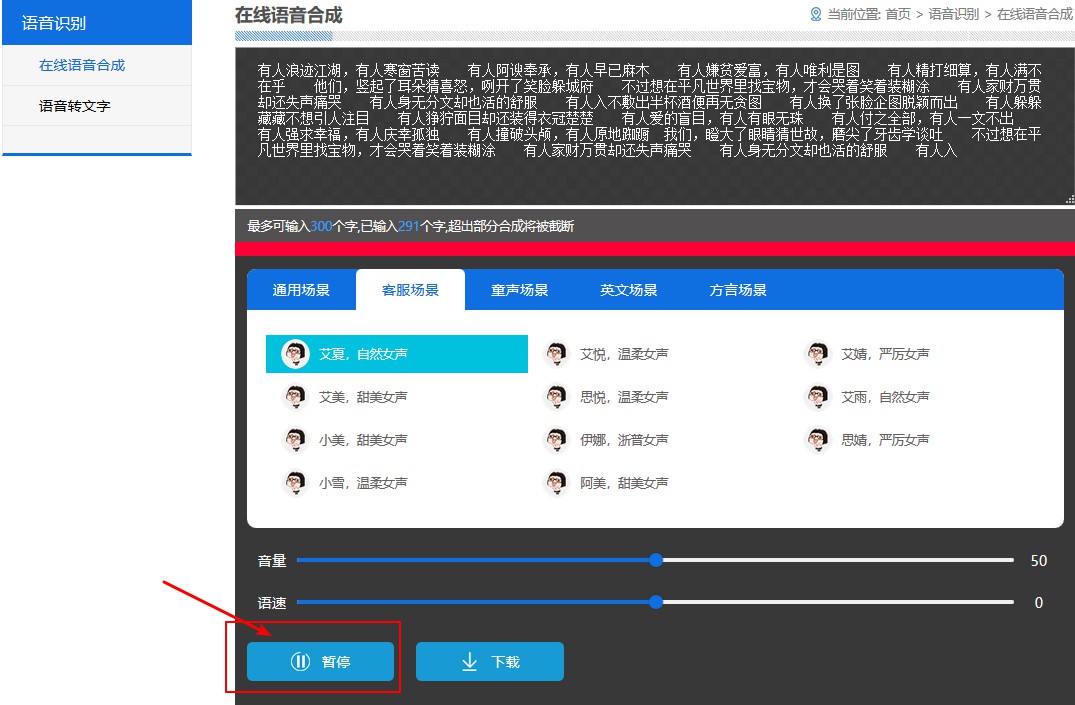
Task: Open the 方言场景 tab
Action: click(738, 290)
